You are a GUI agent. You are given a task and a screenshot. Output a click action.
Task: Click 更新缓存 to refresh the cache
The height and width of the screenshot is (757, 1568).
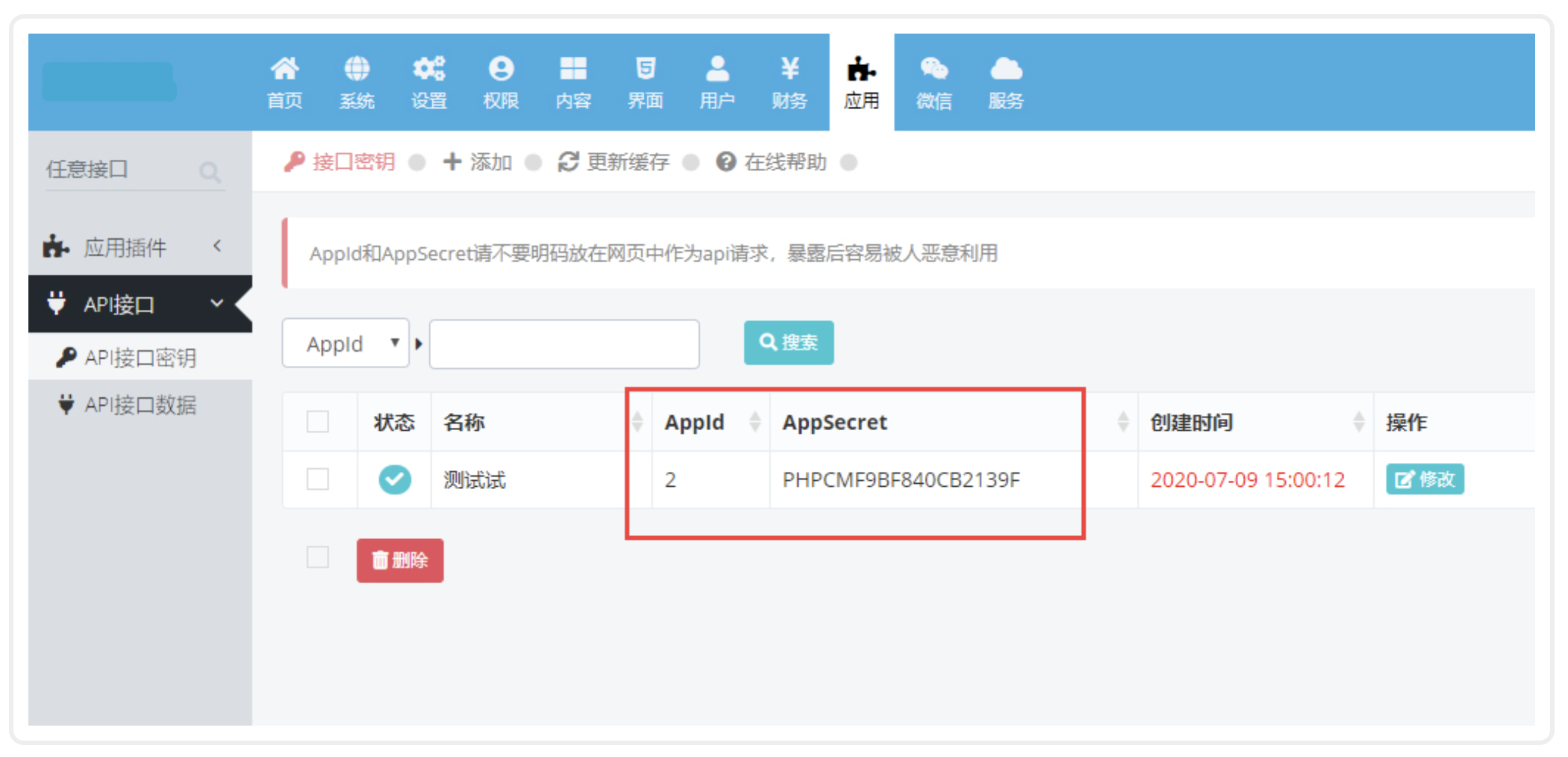(614, 162)
